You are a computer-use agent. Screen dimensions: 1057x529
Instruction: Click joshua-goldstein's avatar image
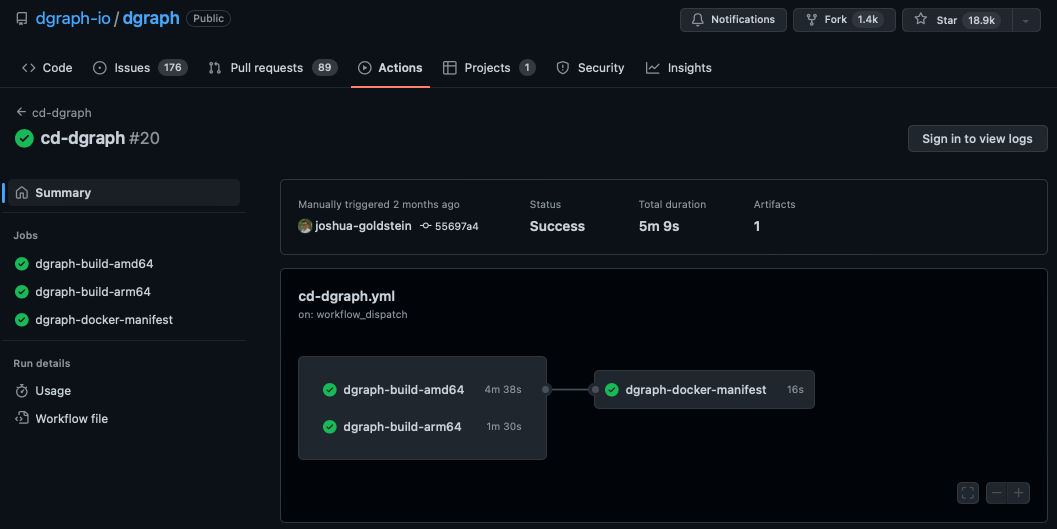click(305, 226)
